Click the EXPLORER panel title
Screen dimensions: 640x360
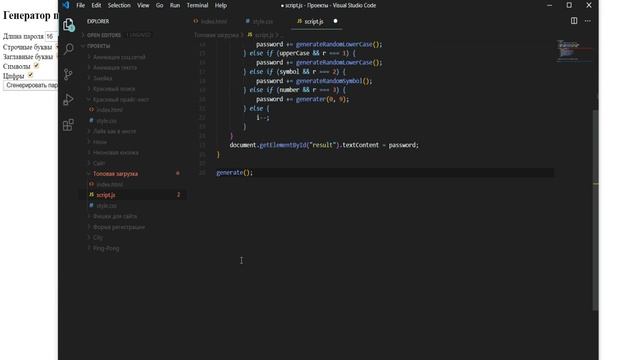tap(98, 21)
